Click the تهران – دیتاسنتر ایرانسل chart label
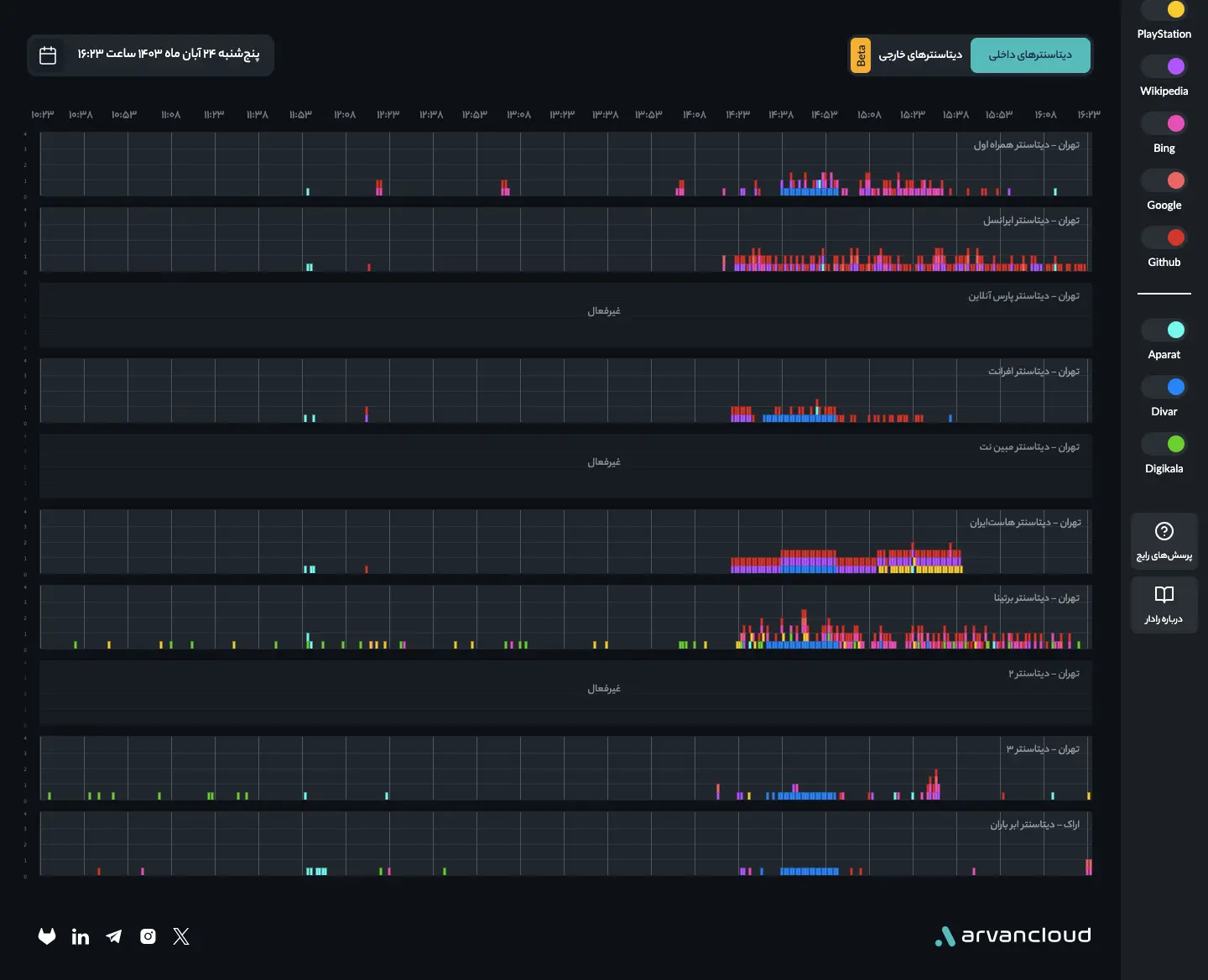 tap(1031, 221)
